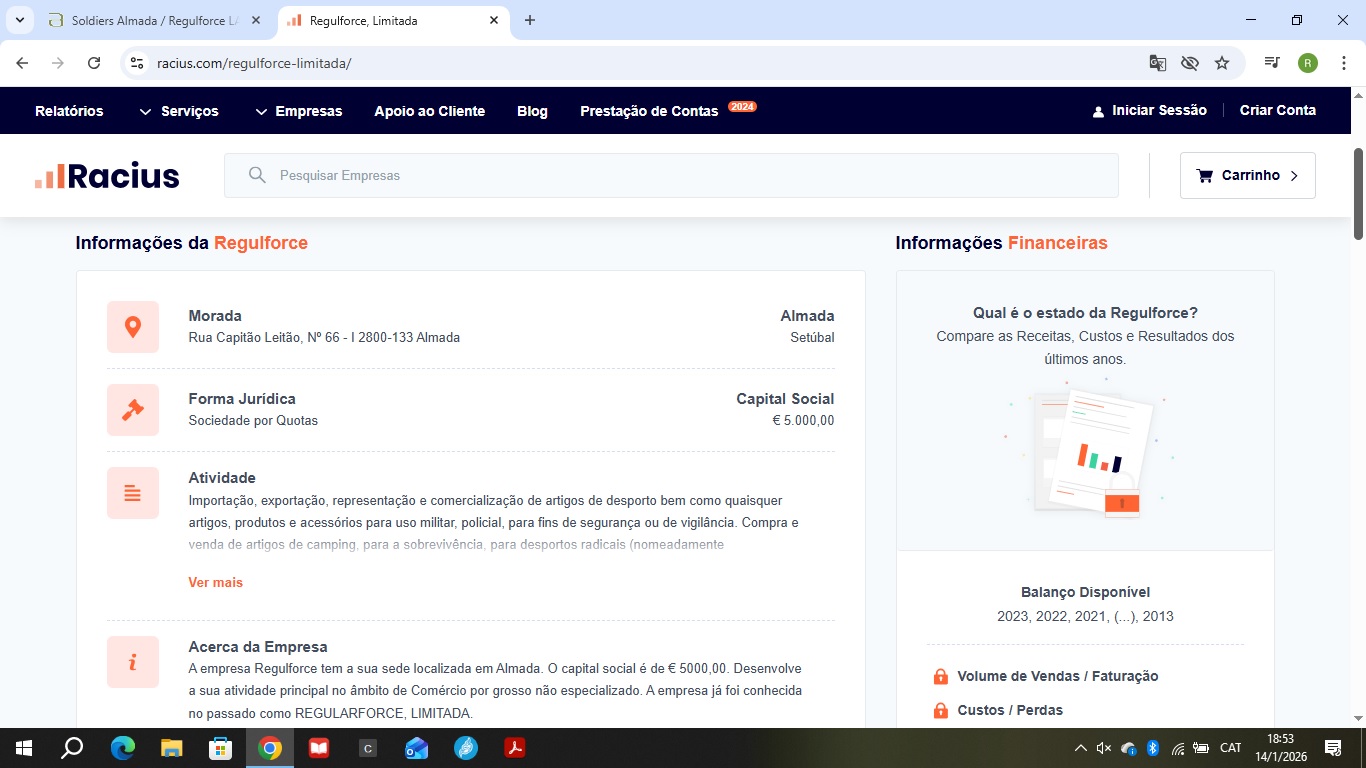Reload the page
The height and width of the screenshot is (768, 1366).
point(94,63)
